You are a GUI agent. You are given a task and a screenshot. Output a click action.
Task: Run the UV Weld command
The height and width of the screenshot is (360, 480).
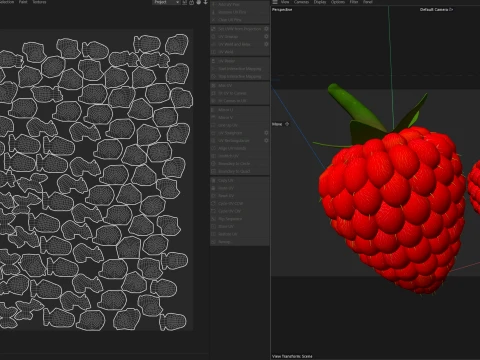click(x=239, y=52)
